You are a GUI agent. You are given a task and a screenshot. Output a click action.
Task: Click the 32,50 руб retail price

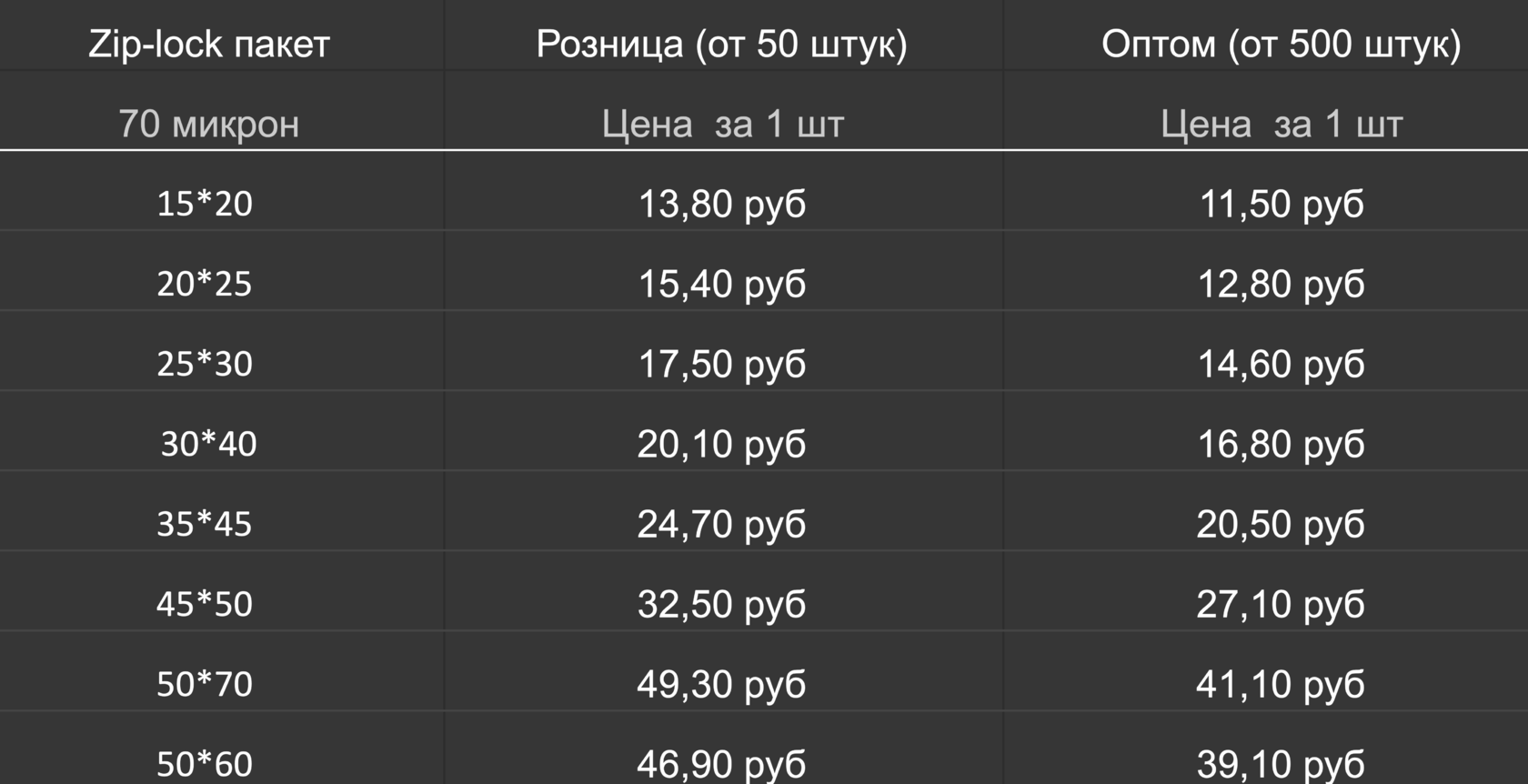721,604
